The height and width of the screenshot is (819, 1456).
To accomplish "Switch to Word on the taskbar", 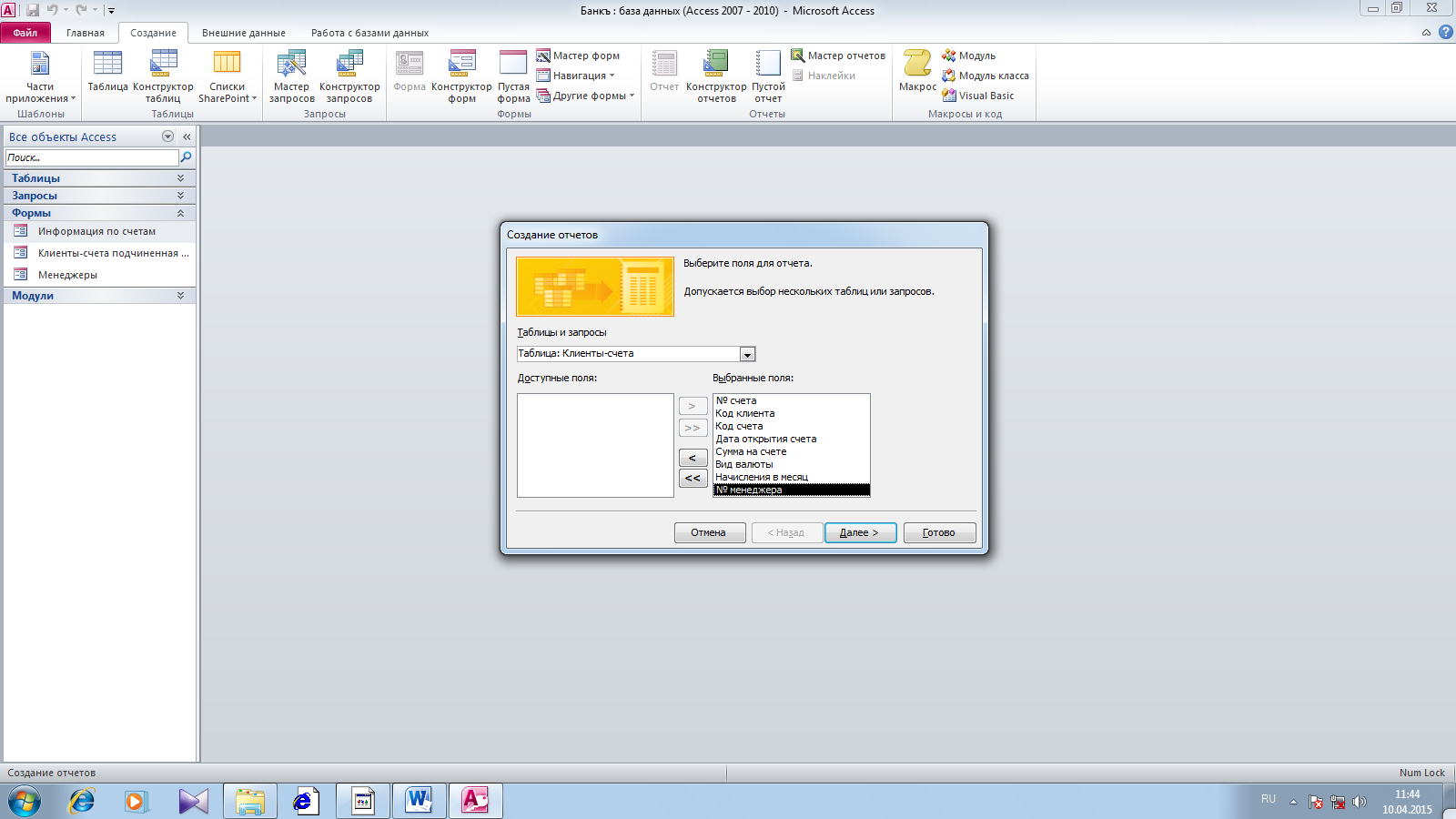I will (419, 802).
